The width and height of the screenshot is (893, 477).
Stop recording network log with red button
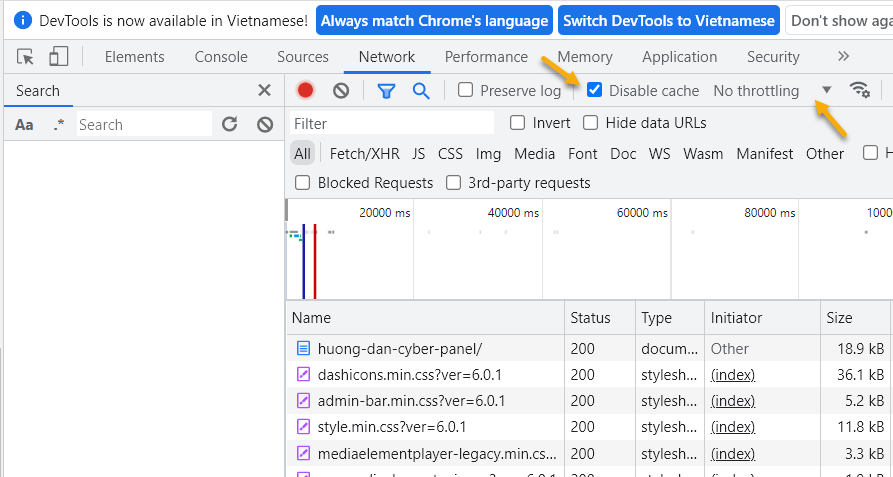point(306,91)
